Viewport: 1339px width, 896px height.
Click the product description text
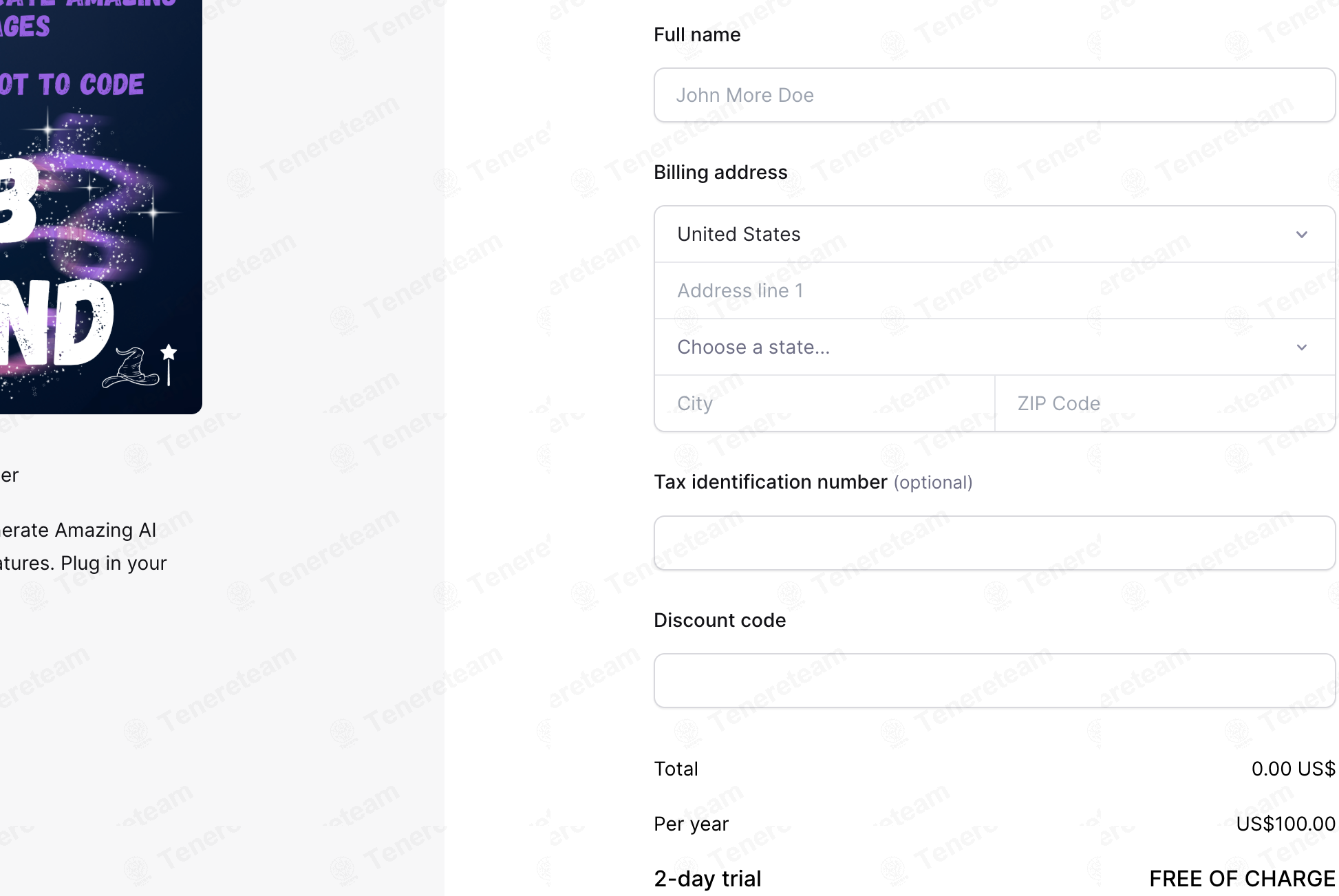(x=83, y=546)
